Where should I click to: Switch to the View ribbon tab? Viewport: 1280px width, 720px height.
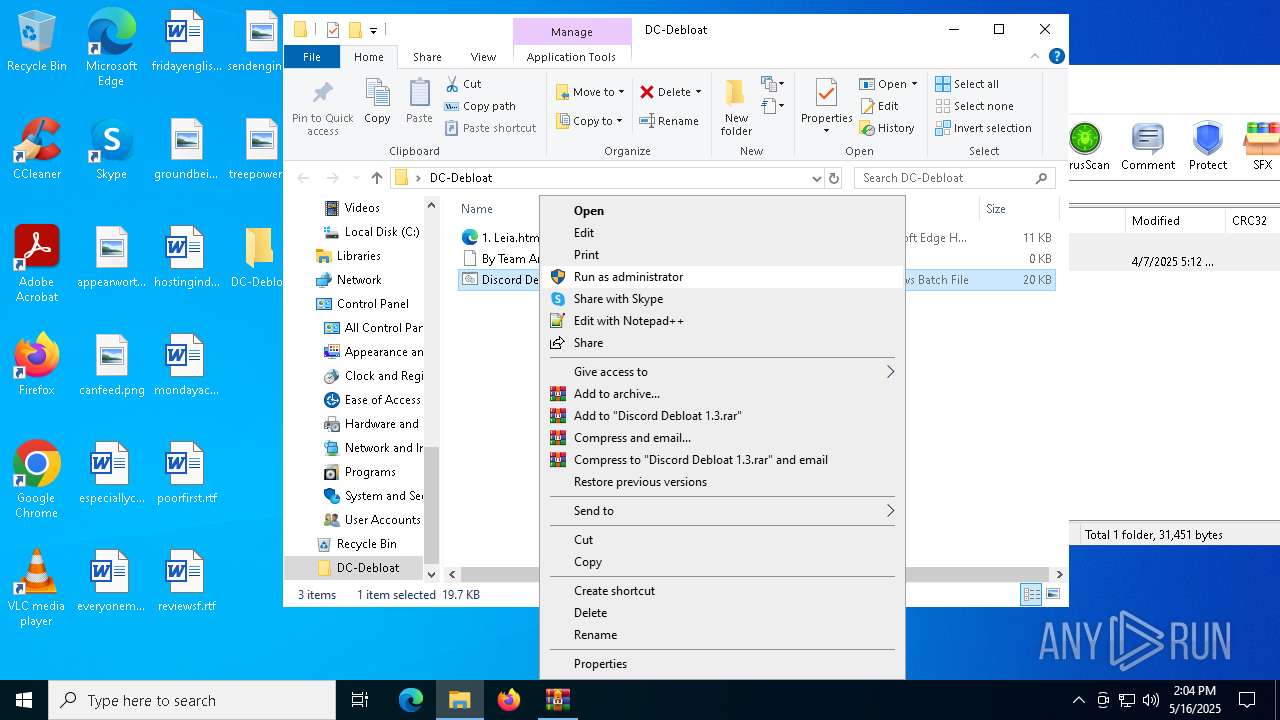pos(483,57)
